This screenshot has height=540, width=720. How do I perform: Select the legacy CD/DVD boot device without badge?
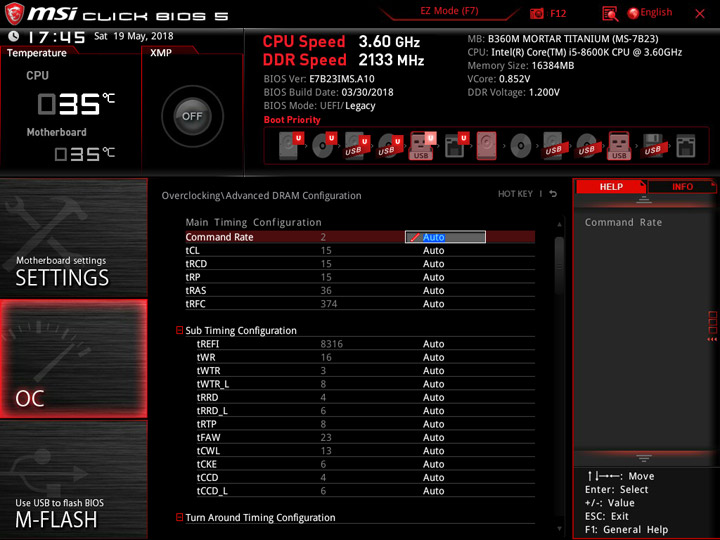[x=520, y=146]
